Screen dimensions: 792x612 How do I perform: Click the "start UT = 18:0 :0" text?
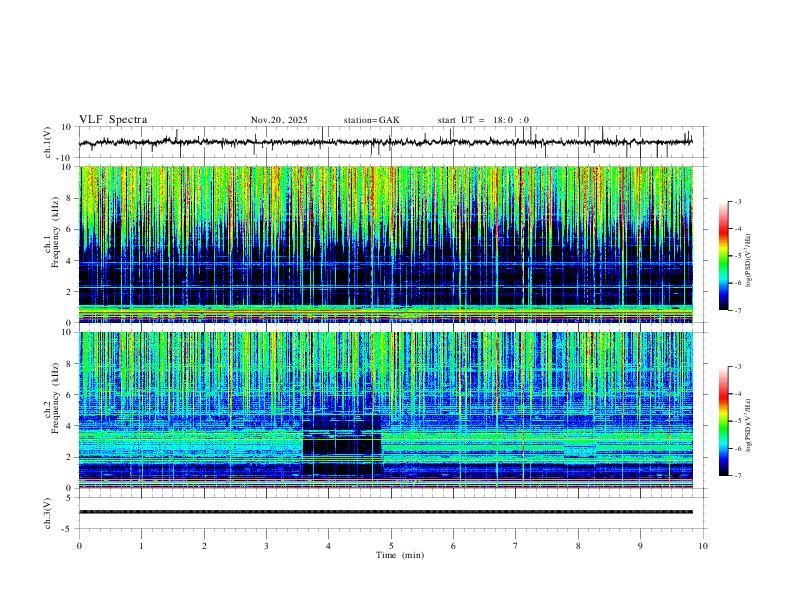coord(483,120)
